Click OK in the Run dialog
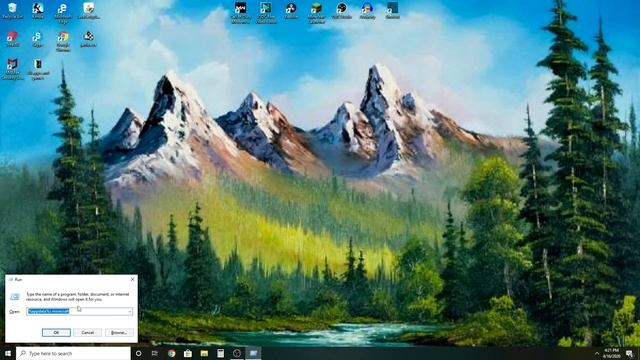Image resolution: width=640 pixels, height=360 pixels. [x=56, y=333]
